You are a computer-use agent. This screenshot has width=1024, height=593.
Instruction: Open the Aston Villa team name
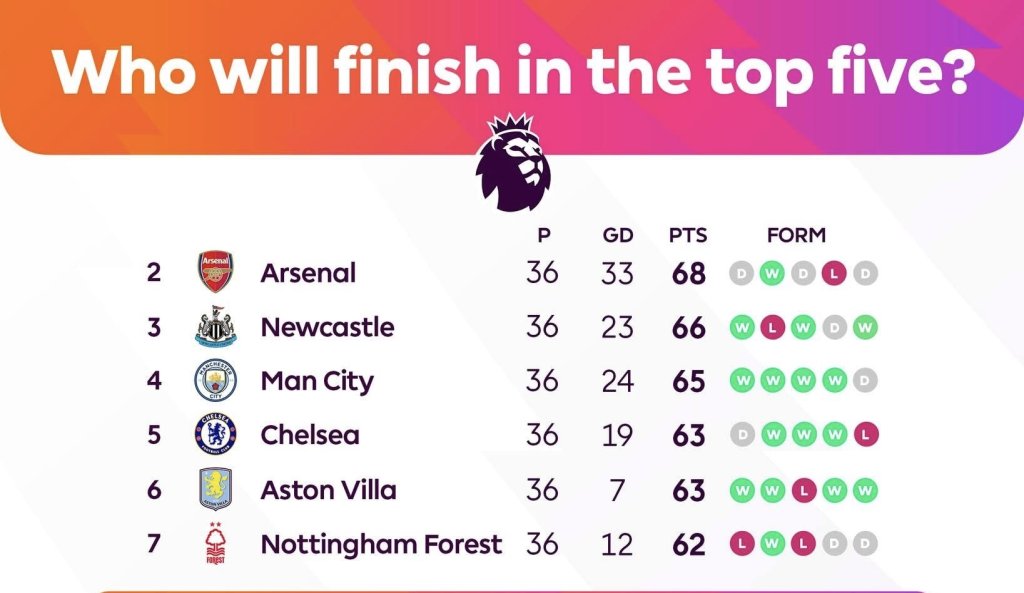[x=328, y=490]
